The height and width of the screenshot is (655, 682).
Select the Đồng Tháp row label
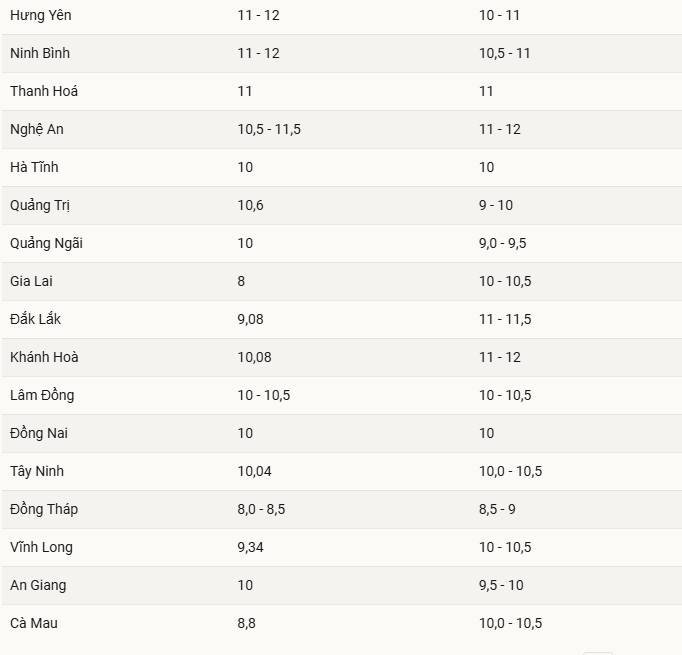pyautogui.click(x=44, y=509)
